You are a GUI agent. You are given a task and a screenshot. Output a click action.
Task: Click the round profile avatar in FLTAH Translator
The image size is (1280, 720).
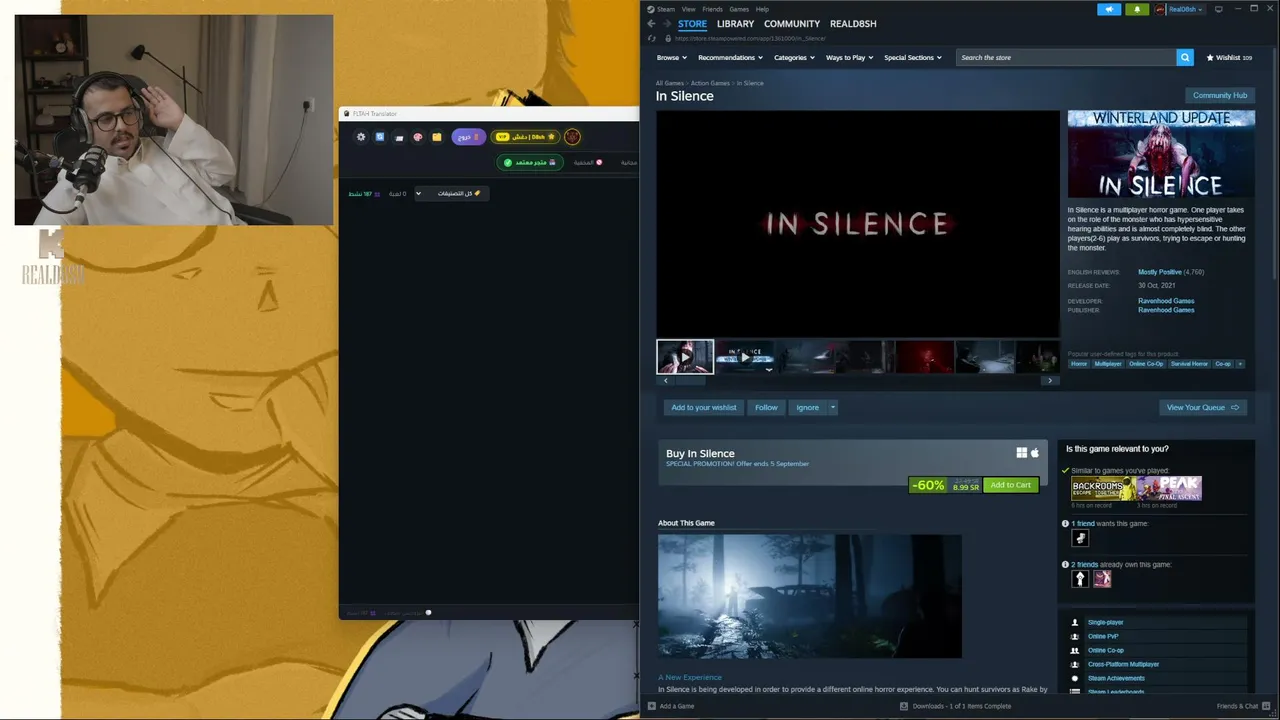pyautogui.click(x=572, y=137)
